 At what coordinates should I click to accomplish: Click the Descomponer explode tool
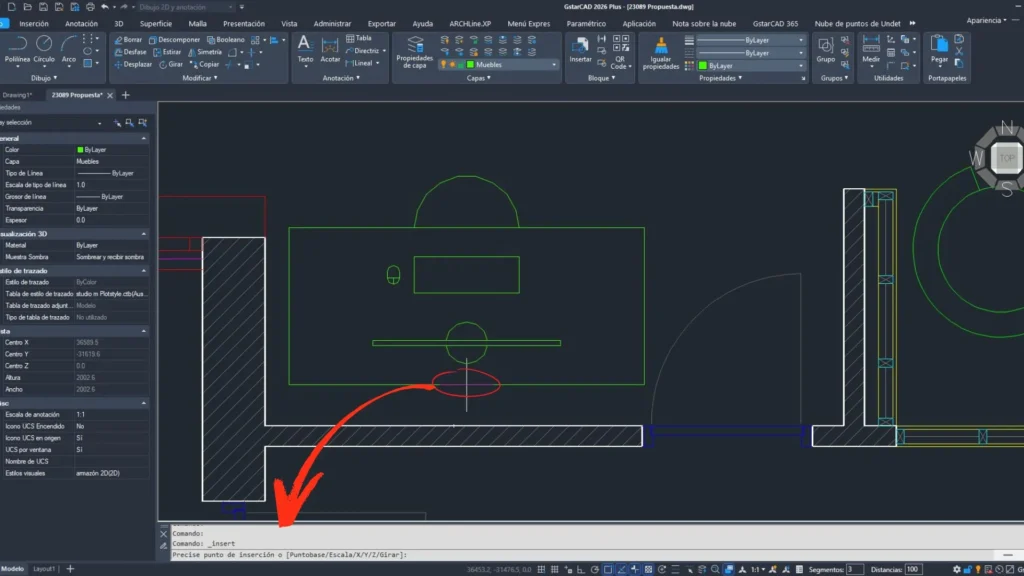[x=174, y=40]
